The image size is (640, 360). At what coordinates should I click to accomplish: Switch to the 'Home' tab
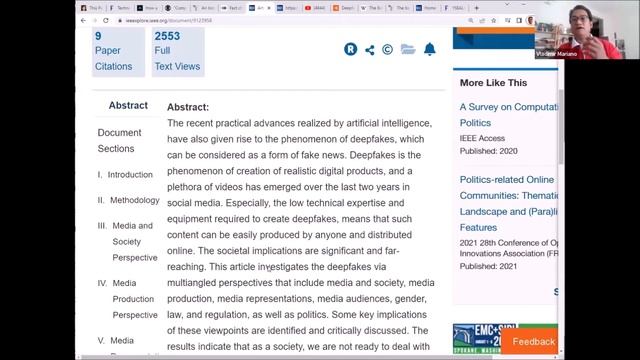click(426, 8)
